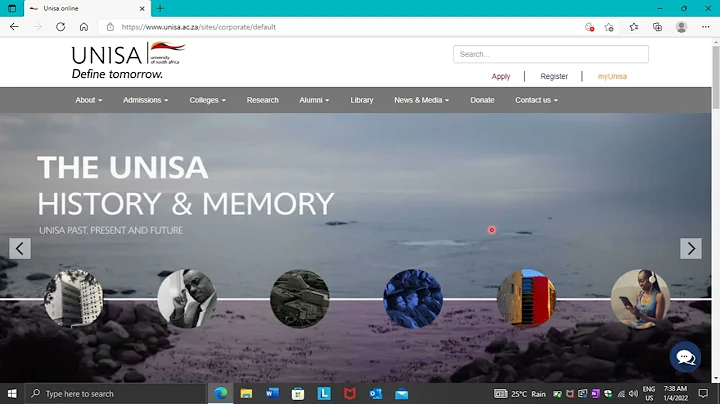Open the volume control tray icon
This screenshot has width=720, height=404.
[x=633, y=393]
